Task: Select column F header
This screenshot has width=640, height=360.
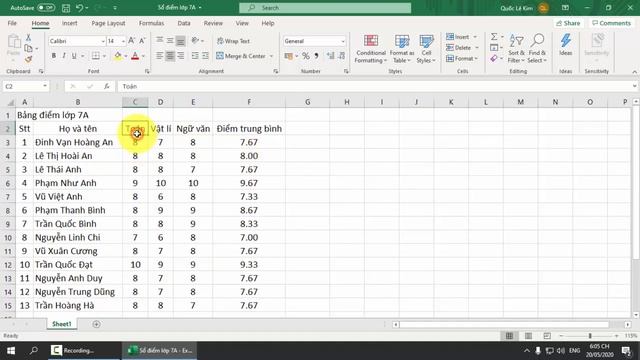Action: (249, 102)
